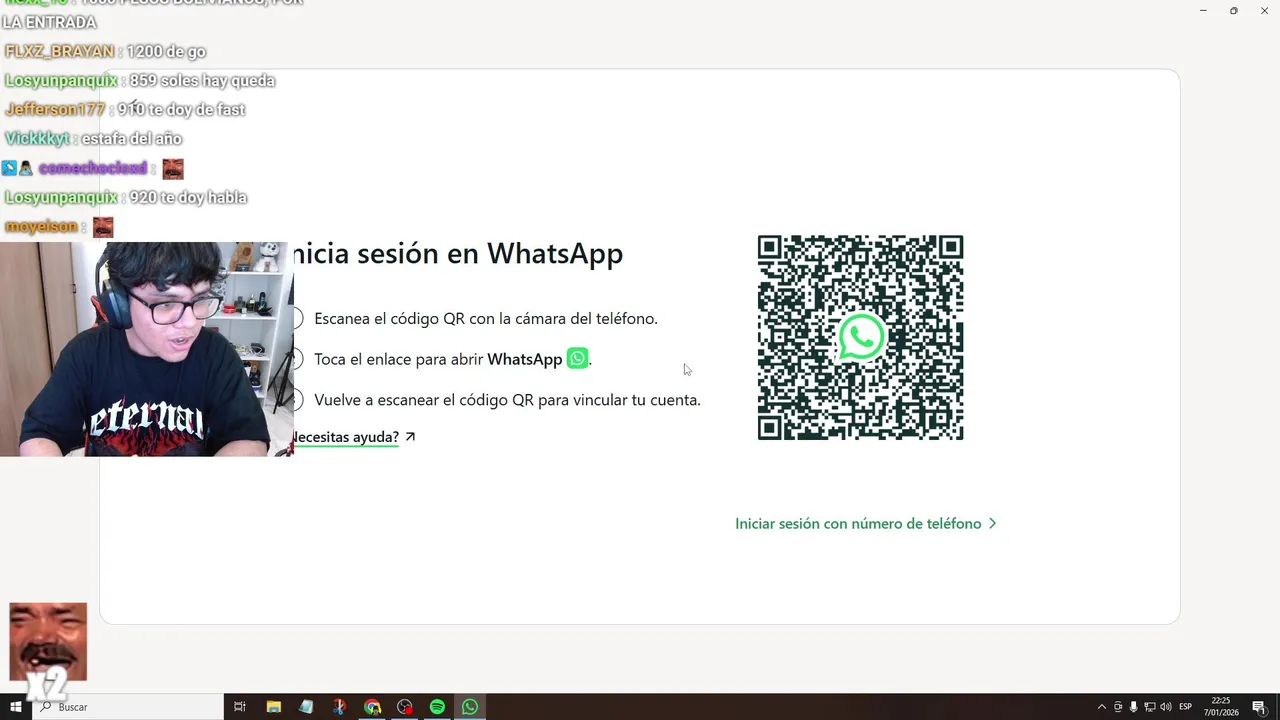Click badge icons before 'comechocioxd'
Screen dimensions: 1280x720
pyautogui.click(x=17, y=168)
